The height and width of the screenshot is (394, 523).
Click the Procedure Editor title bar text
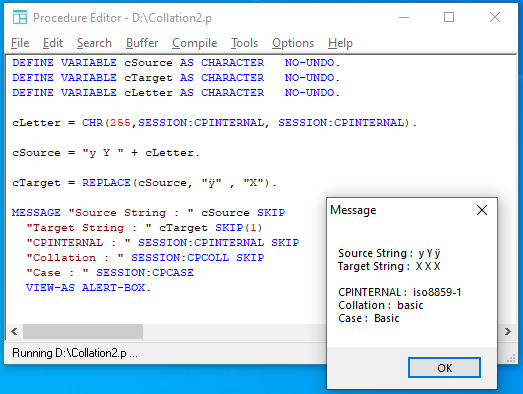pyautogui.click(x=122, y=18)
